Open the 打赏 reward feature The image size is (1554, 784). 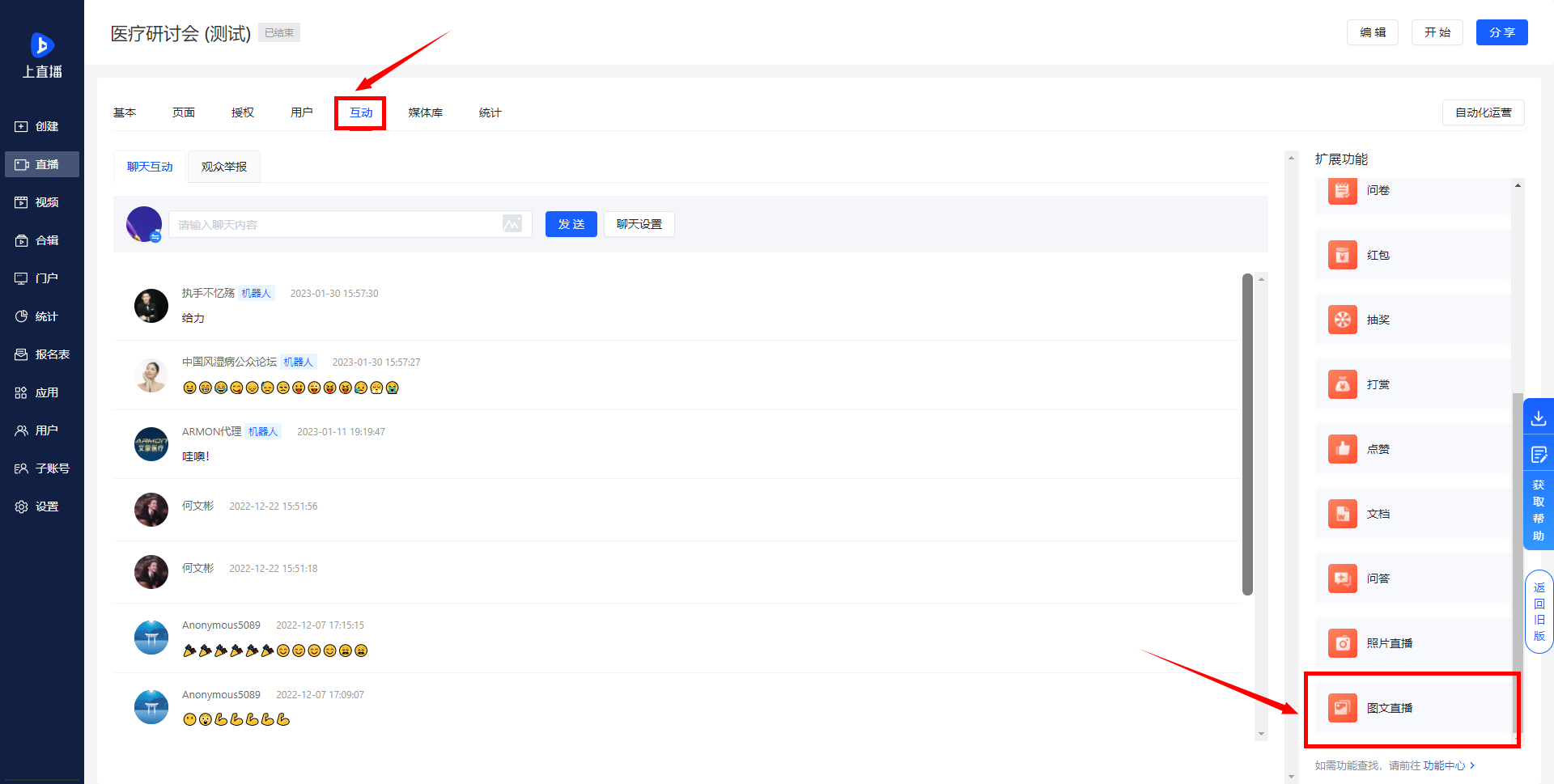1412,384
